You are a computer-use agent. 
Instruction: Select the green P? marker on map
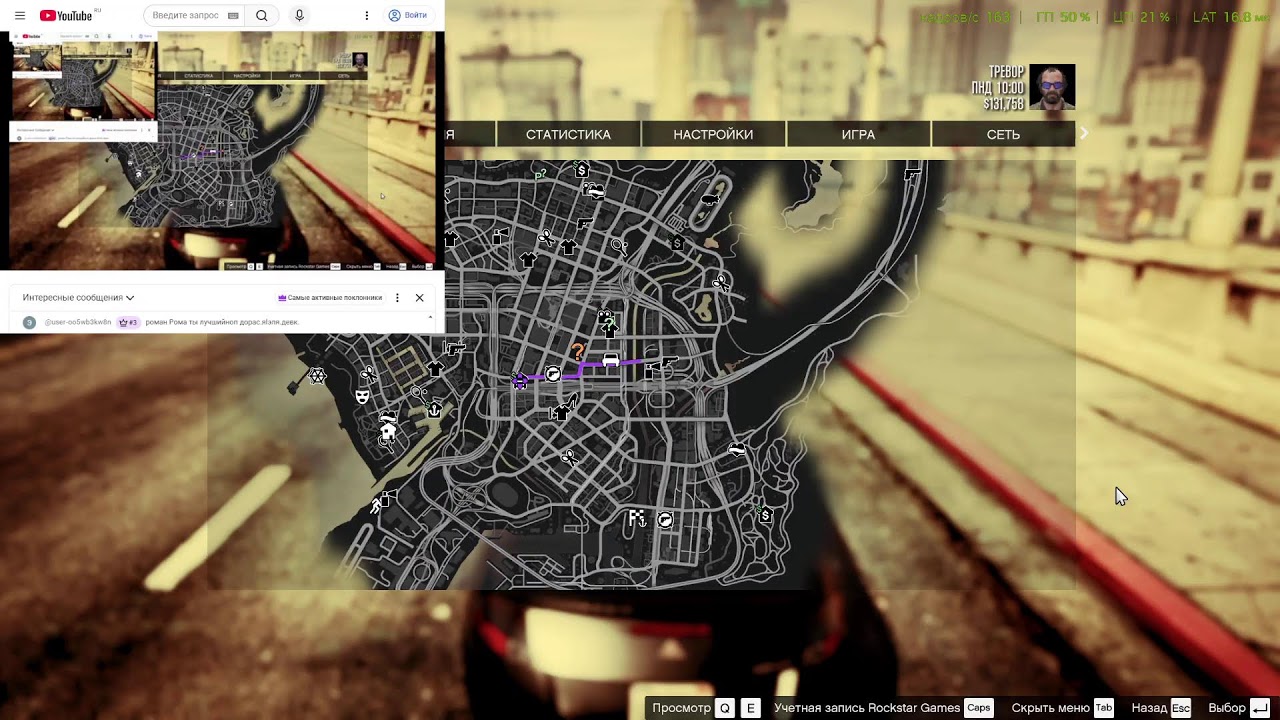pyautogui.click(x=540, y=175)
